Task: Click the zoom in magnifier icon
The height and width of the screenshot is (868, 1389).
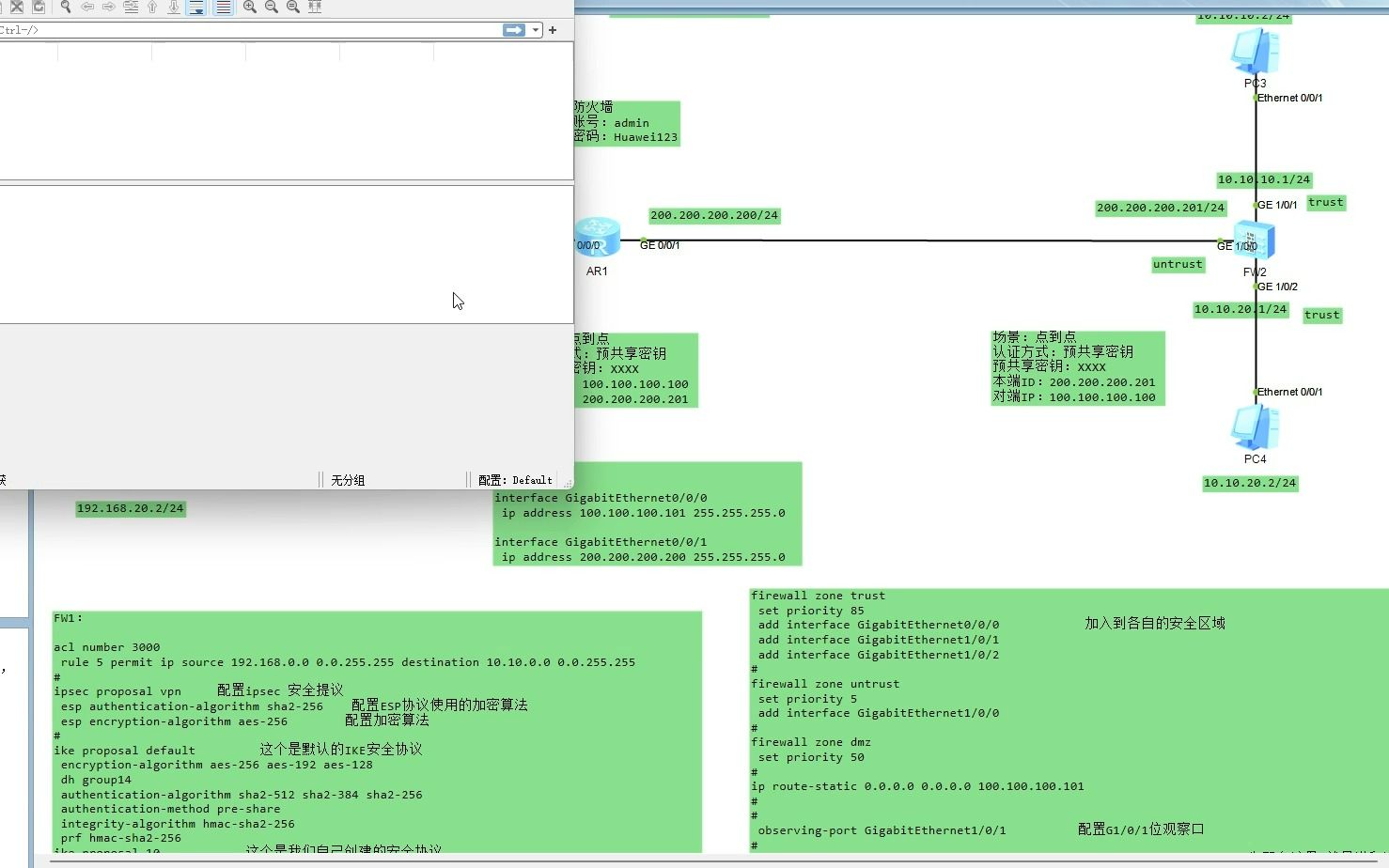Action: 251,8
